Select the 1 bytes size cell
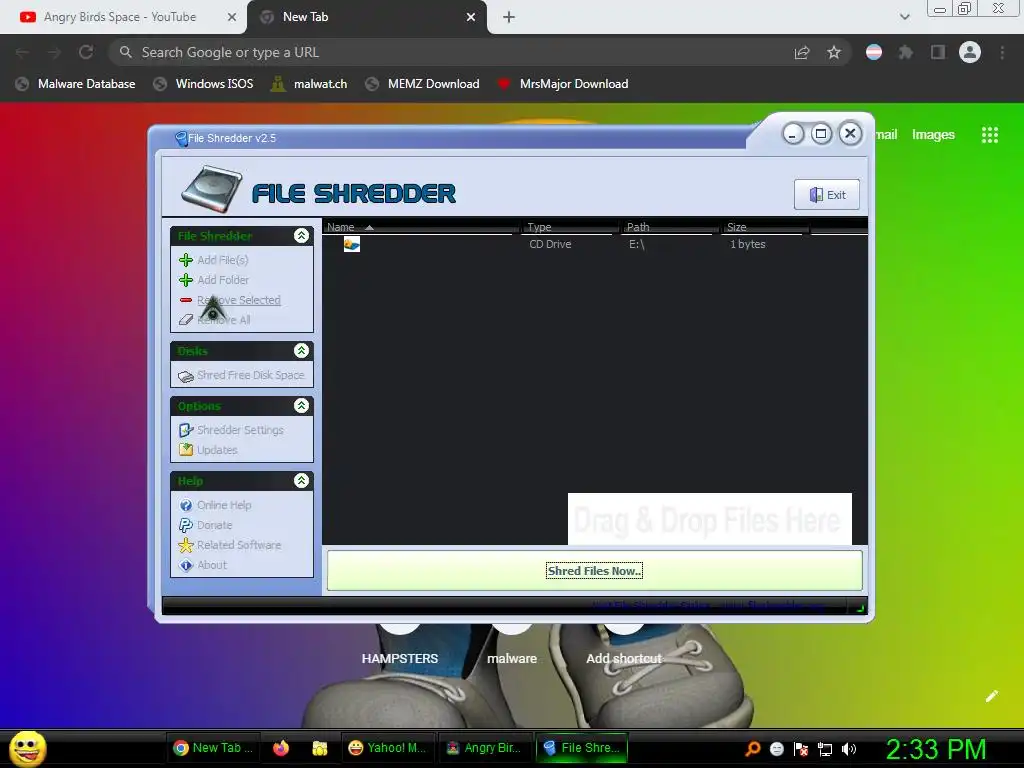 click(748, 244)
